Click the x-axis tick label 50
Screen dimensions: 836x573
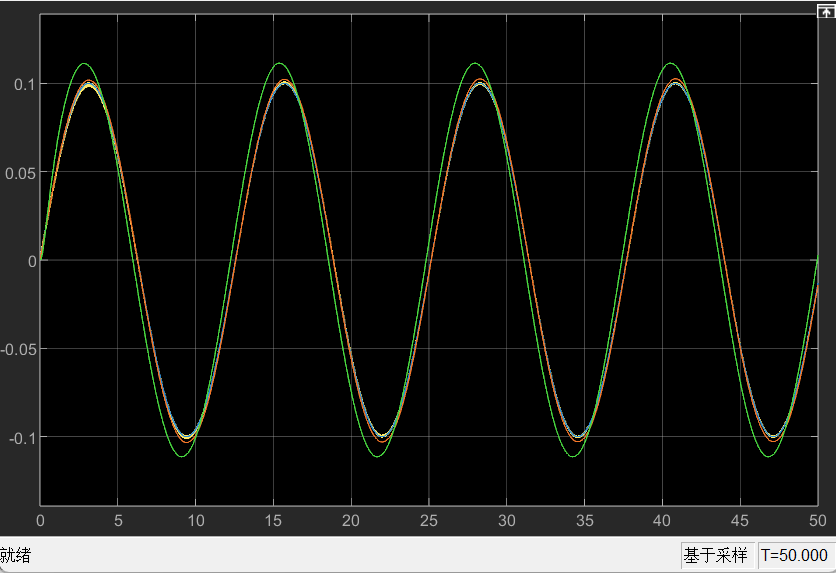pyautogui.click(x=817, y=520)
